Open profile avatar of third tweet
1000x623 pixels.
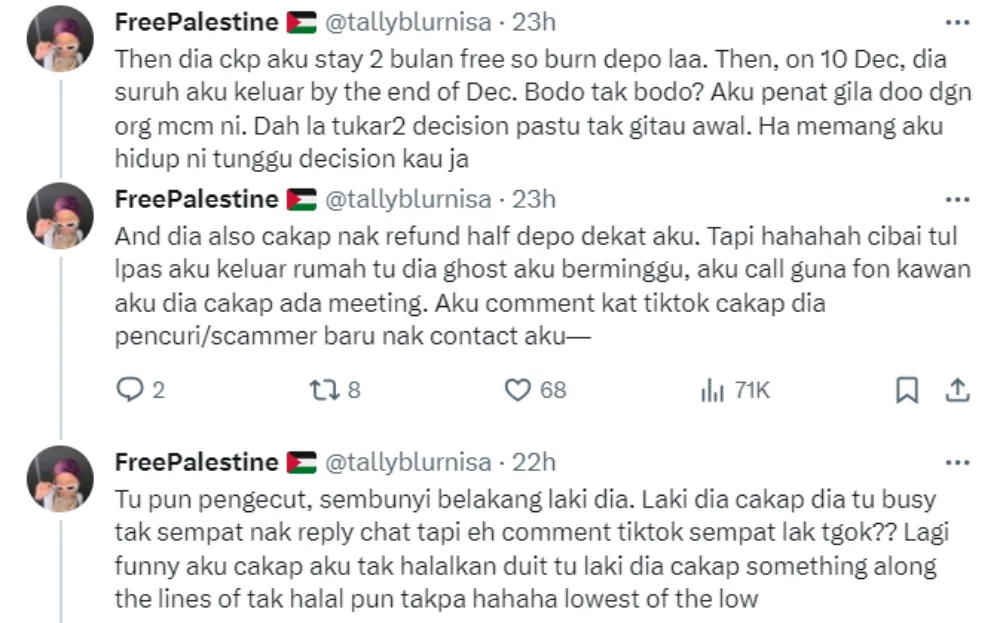click(x=59, y=479)
